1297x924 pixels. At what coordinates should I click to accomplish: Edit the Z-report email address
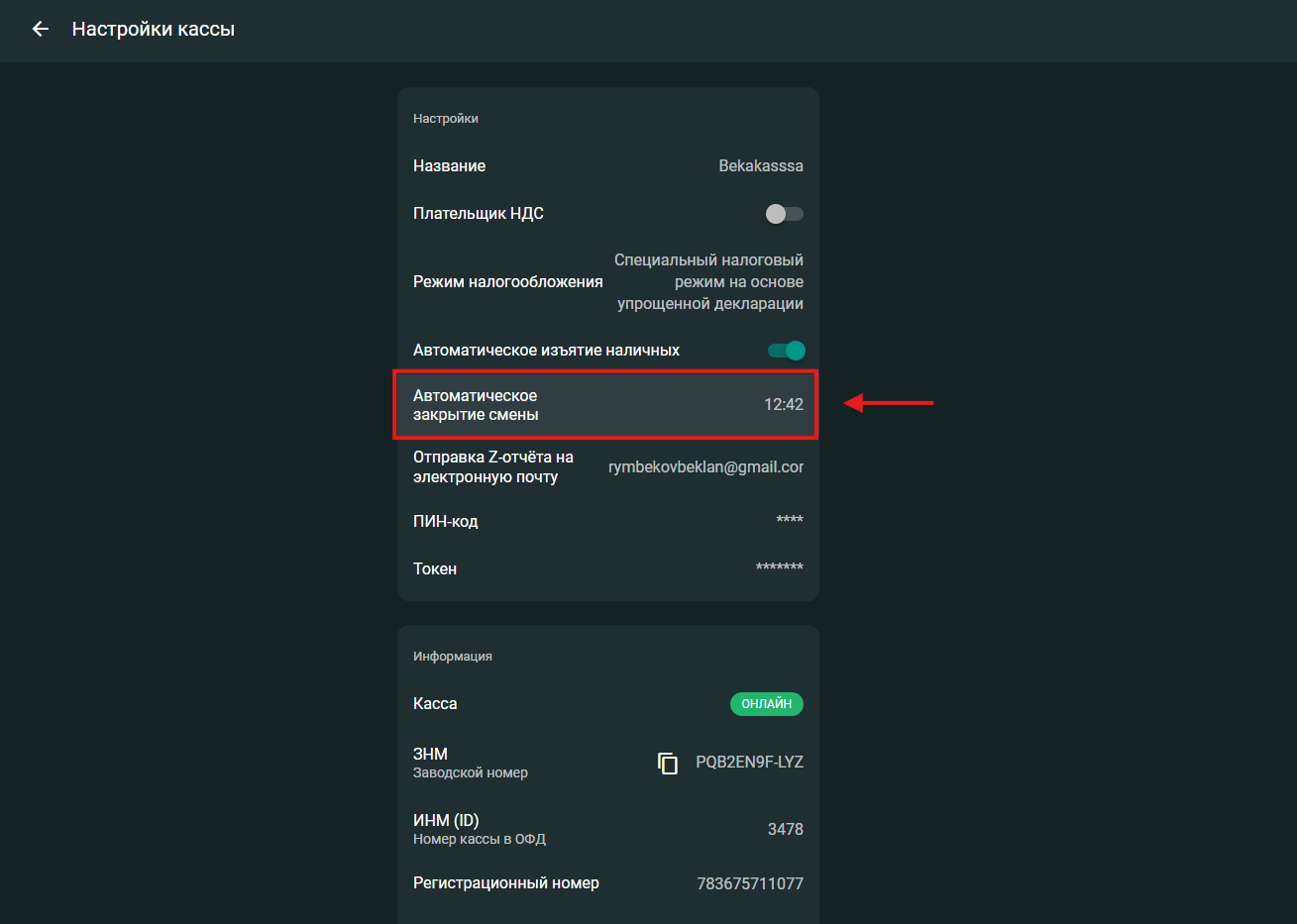tap(705, 467)
